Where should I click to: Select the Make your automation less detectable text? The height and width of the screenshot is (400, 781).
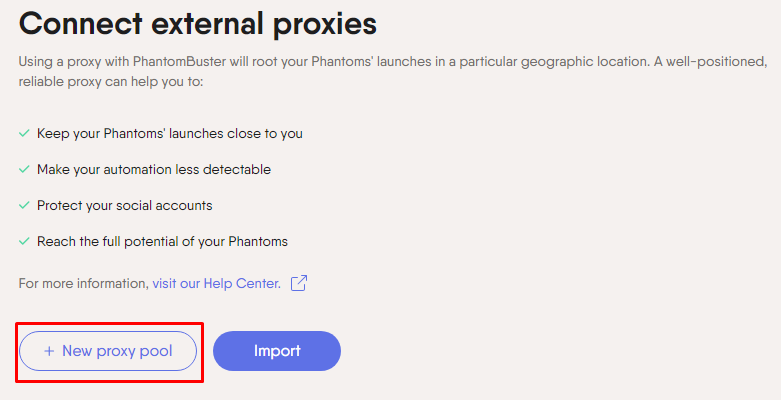click(154, 169)
